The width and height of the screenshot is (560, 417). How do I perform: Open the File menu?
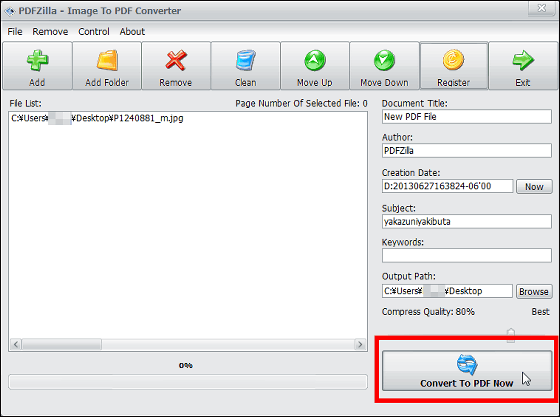pos(15,32)
